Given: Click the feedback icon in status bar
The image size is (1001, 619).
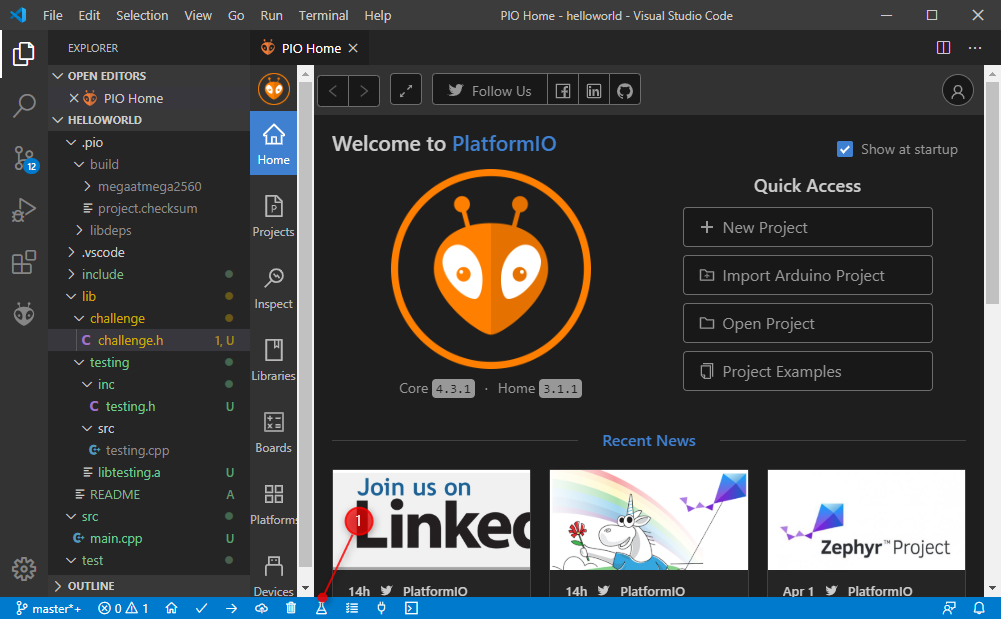Looking at the screenshot, I should tap(949, 608).
